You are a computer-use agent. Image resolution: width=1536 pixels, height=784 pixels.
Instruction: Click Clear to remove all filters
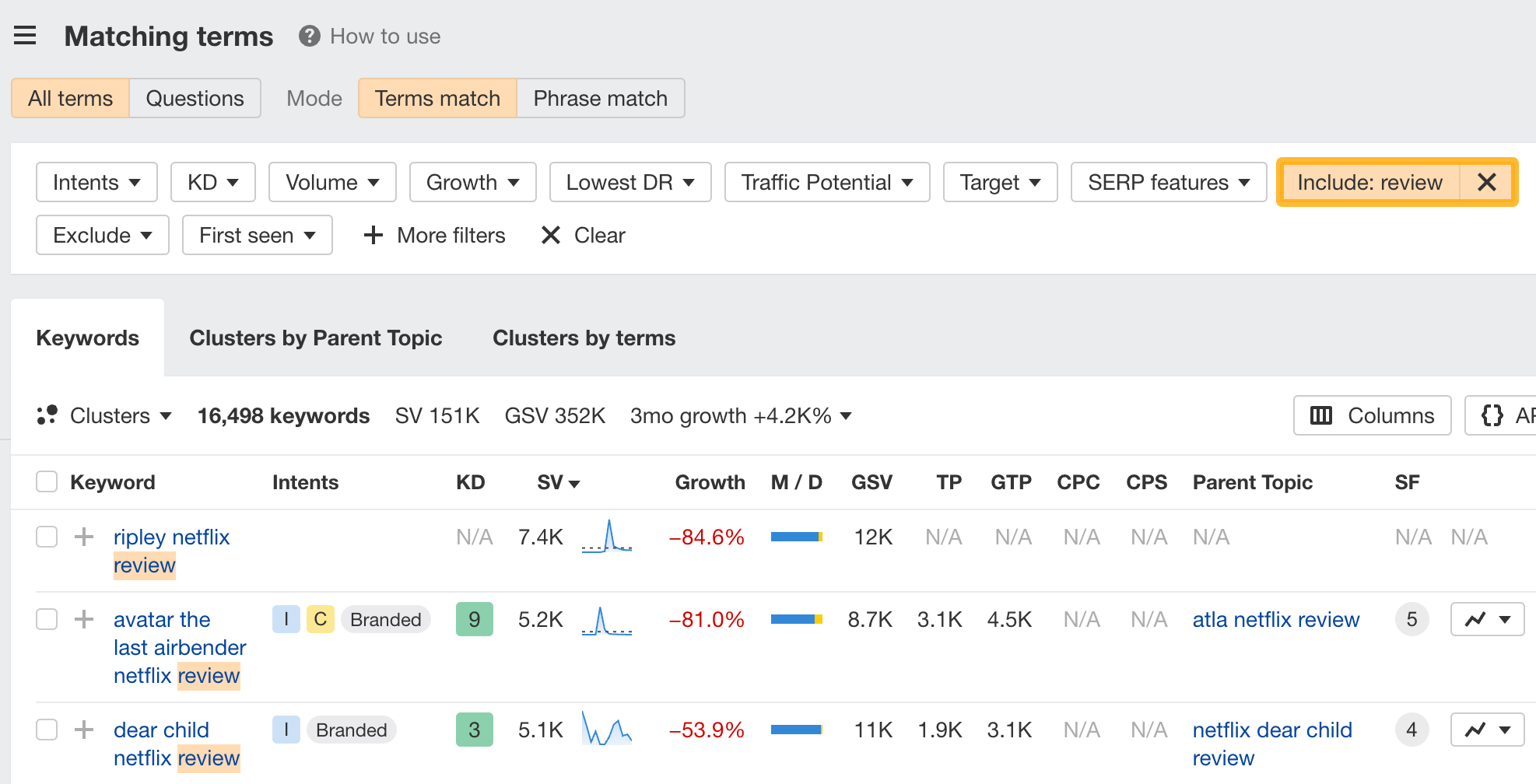583,235
